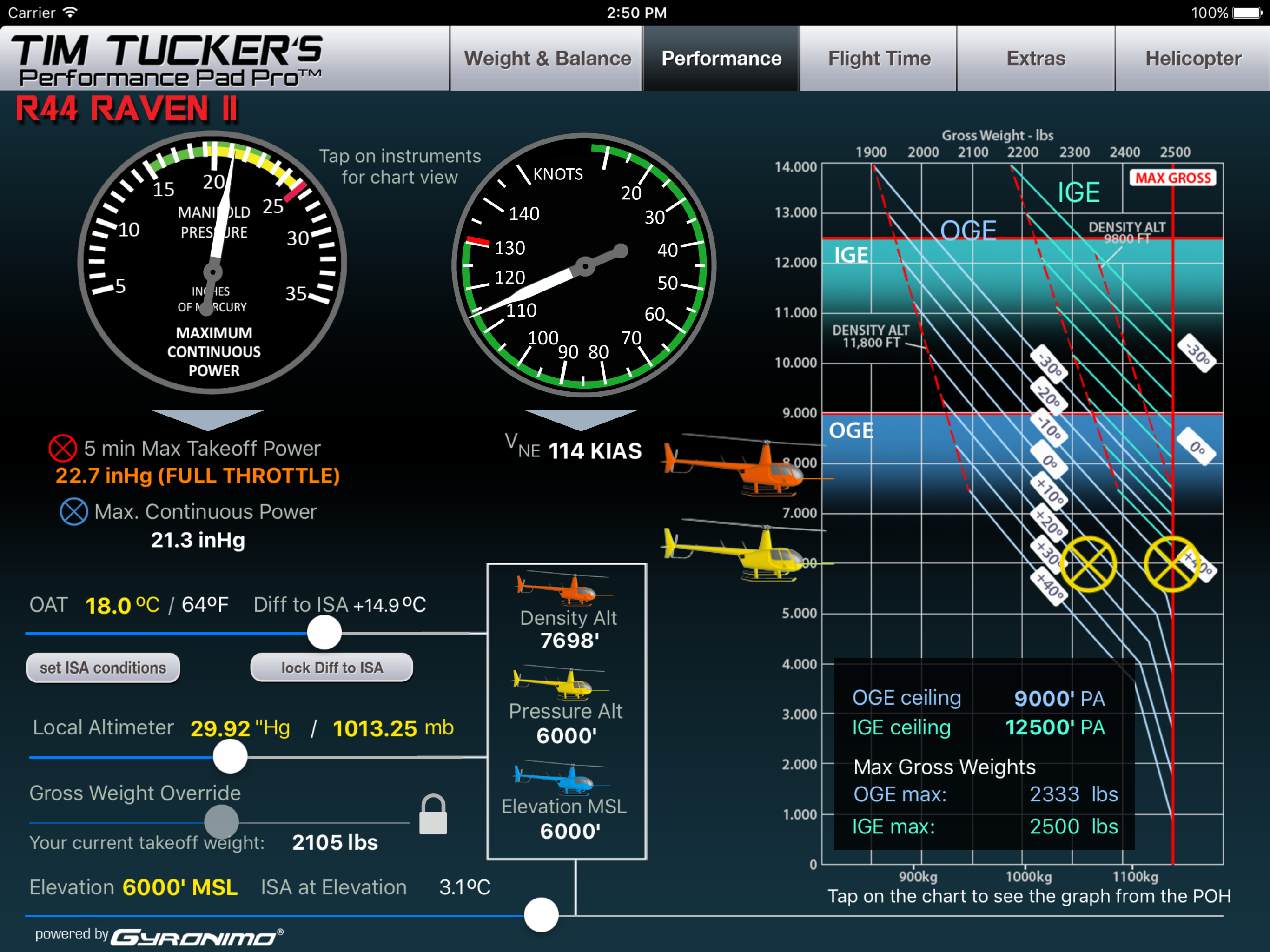Tap the manifold pressure gauge
Image resolution: width=1270 pixels, height=952 pixels.
point(212,263)
